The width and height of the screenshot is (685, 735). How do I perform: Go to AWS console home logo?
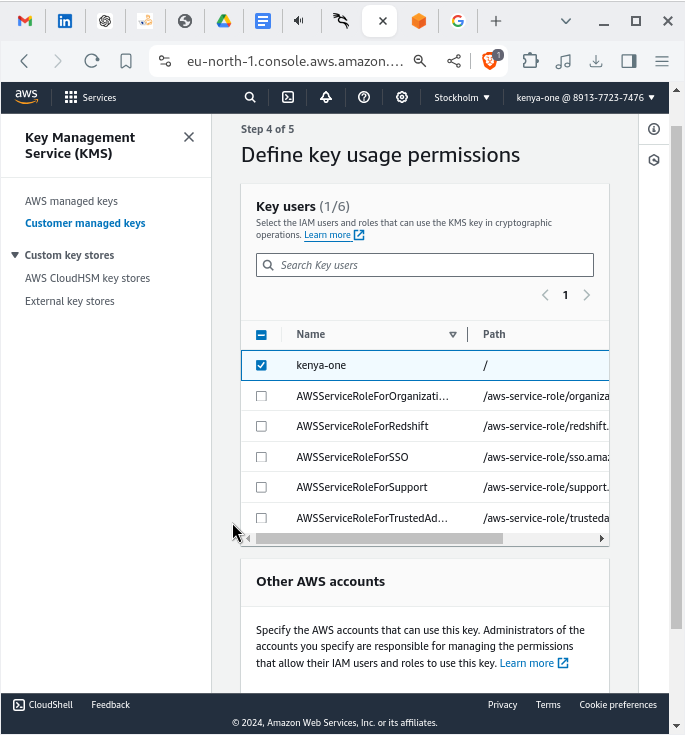[26, 97]
